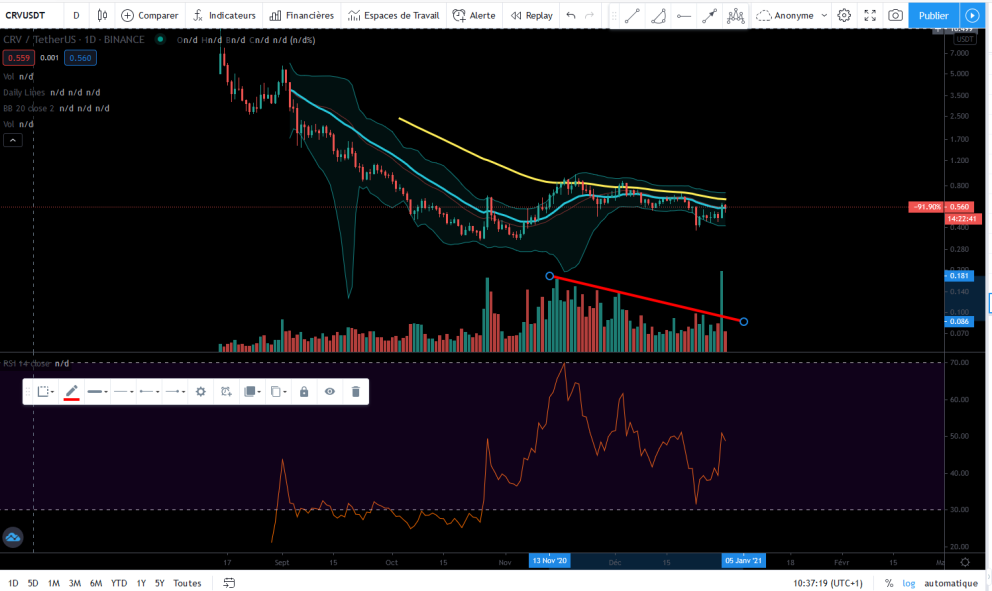Delete the drawing with trash icon
Screen dimensions: 992x591
356,392
